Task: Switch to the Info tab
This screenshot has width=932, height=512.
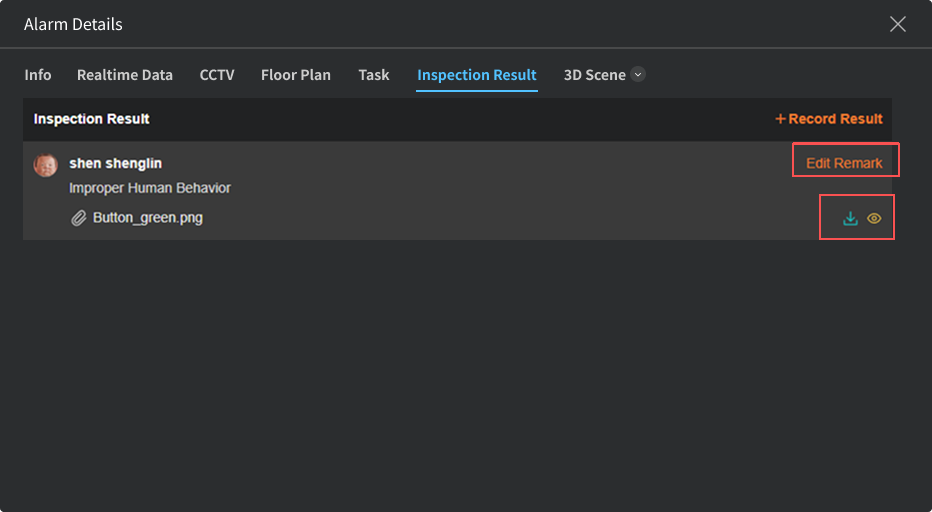Action: (x=38, y=75)
